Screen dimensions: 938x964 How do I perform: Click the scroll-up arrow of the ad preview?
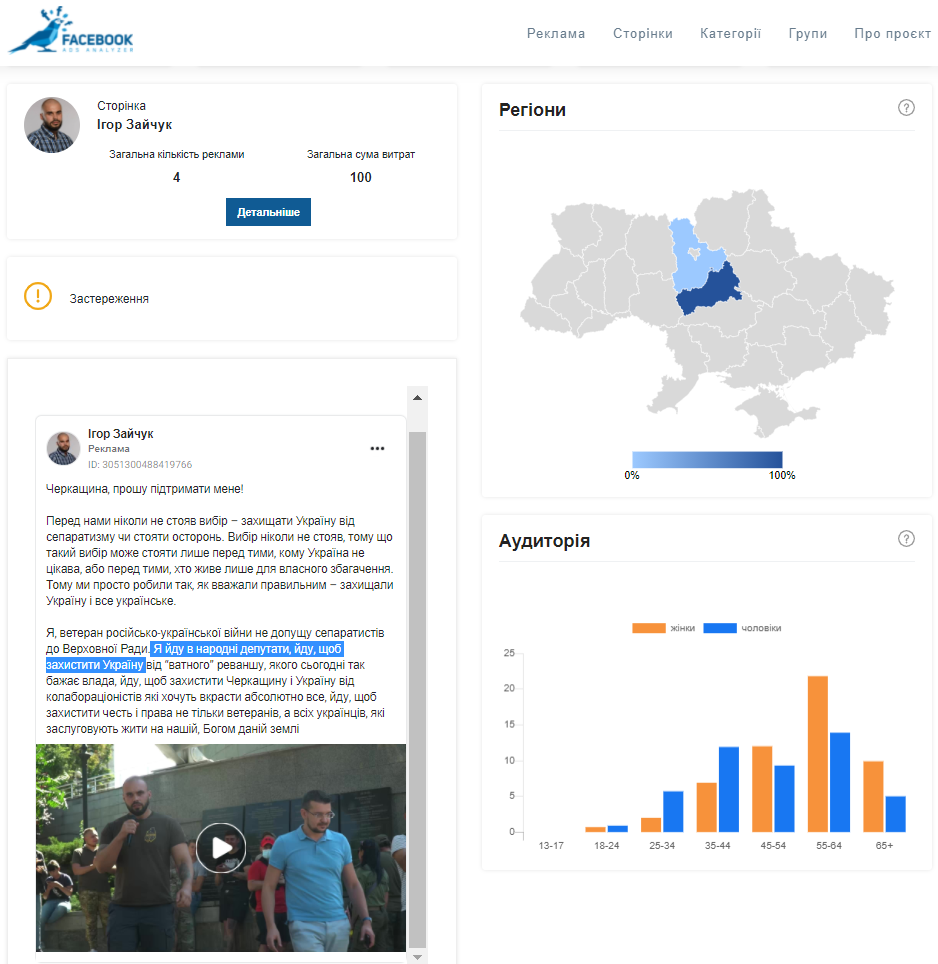417,397
